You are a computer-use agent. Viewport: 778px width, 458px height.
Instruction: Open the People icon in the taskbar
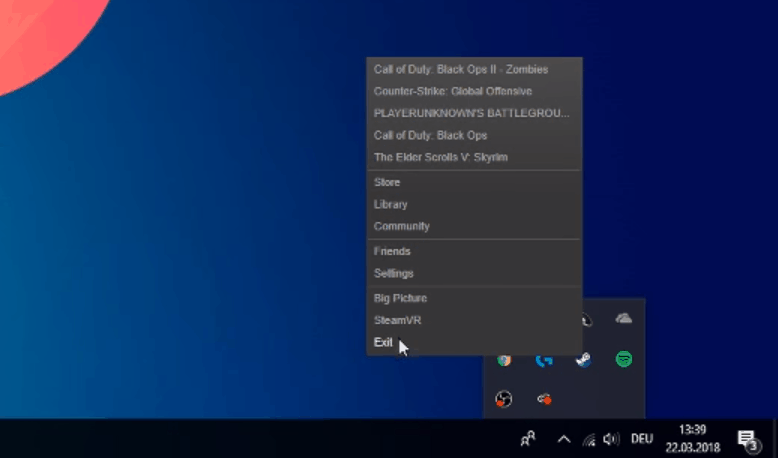pyautogui.click(x=528, y=439)
